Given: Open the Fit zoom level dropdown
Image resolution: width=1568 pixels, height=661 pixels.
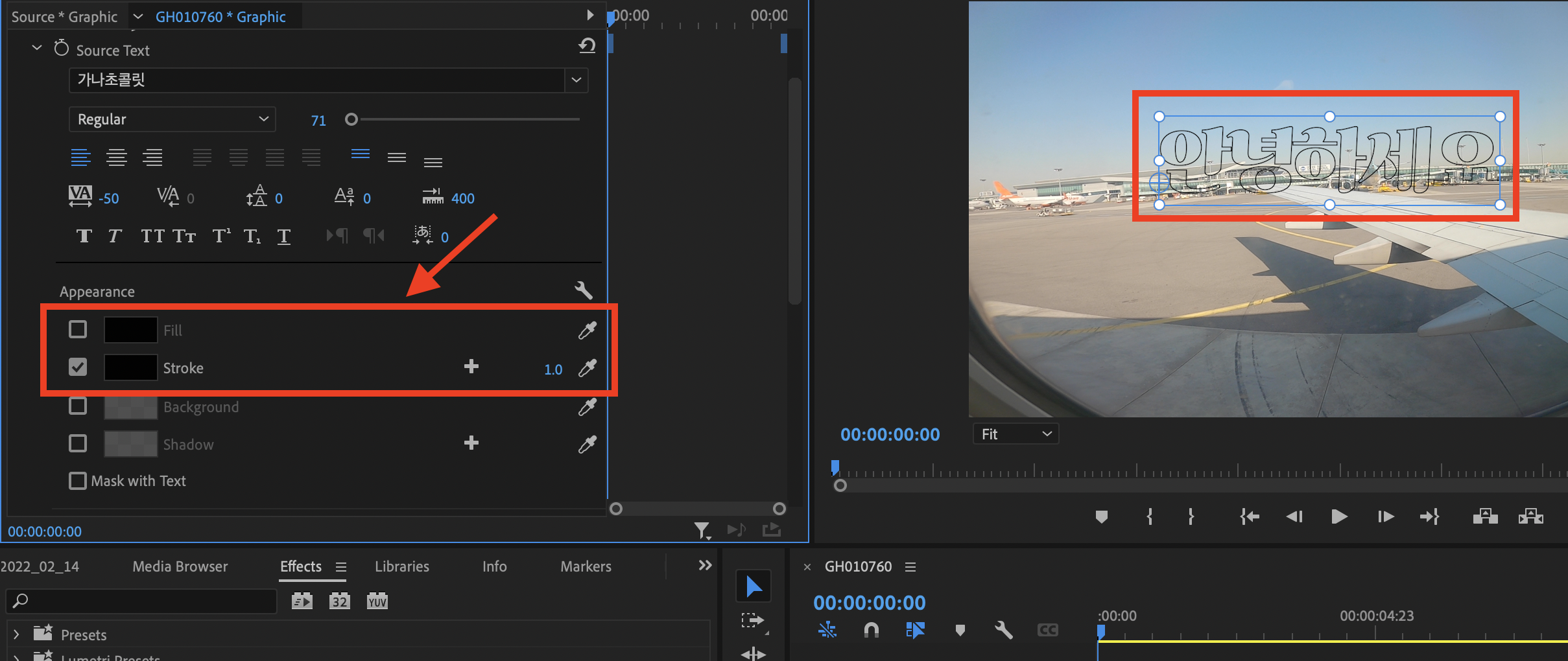Looking at the screenshot, I should point(1016,434).
